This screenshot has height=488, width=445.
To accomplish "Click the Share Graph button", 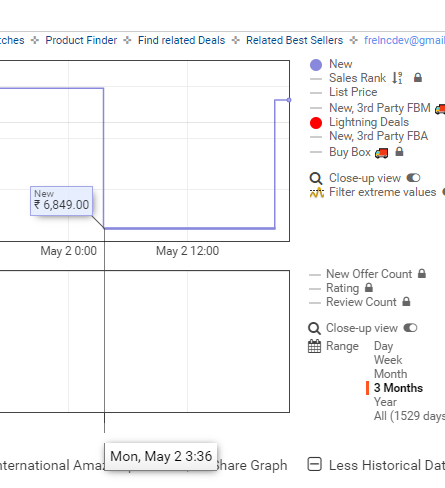I will click(251, 465).
